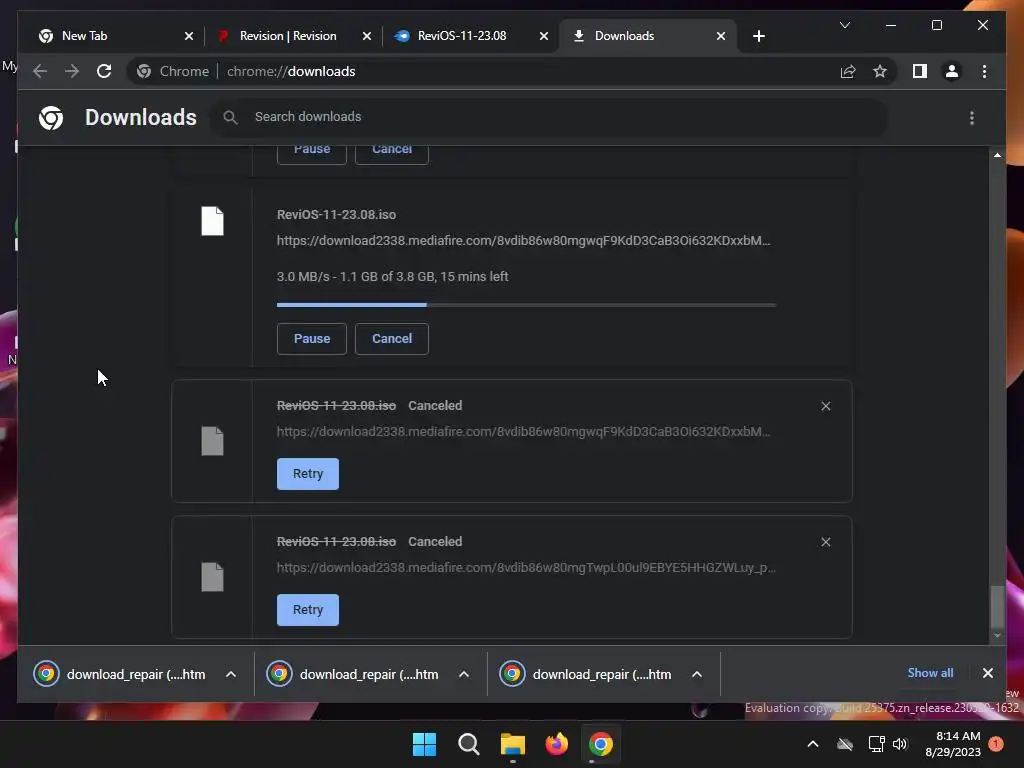Click the downloads page vertical scrollbar thumb
The height and width of the screenshot is (768, 1024).
(x=997, y=607)
